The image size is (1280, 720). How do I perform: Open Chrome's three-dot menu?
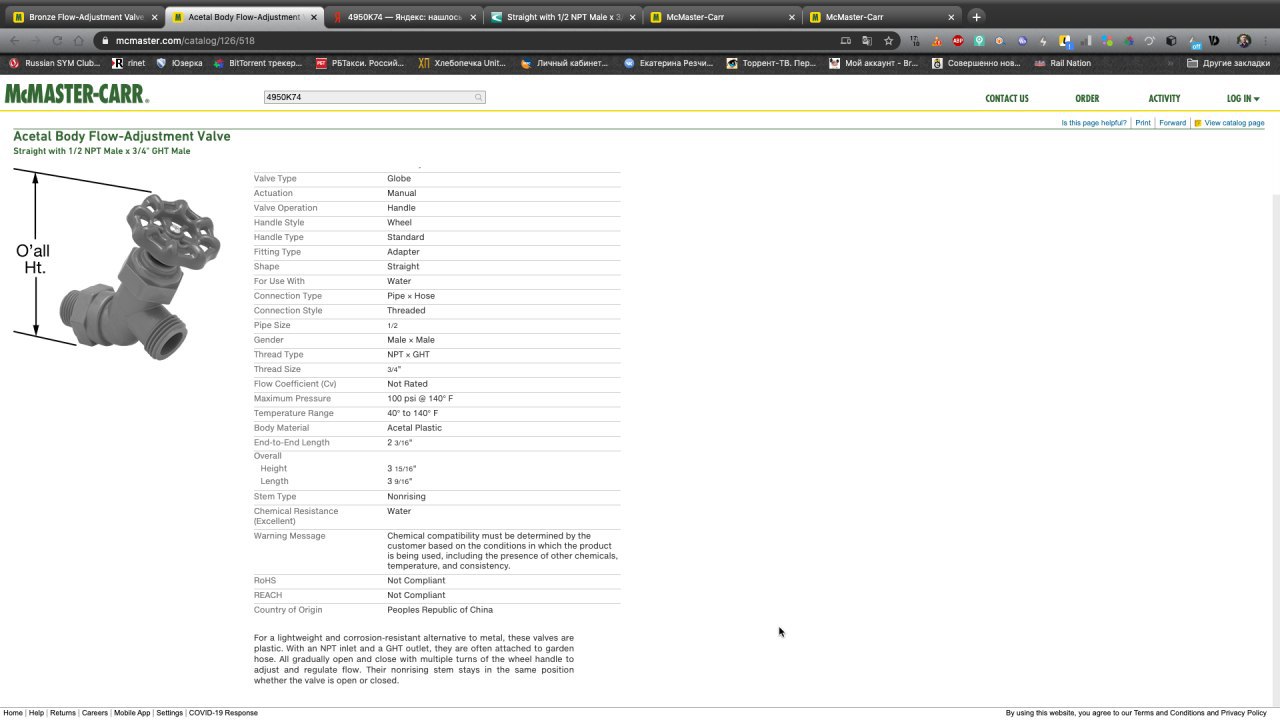pyautogui.click(x=1266, y=41)
